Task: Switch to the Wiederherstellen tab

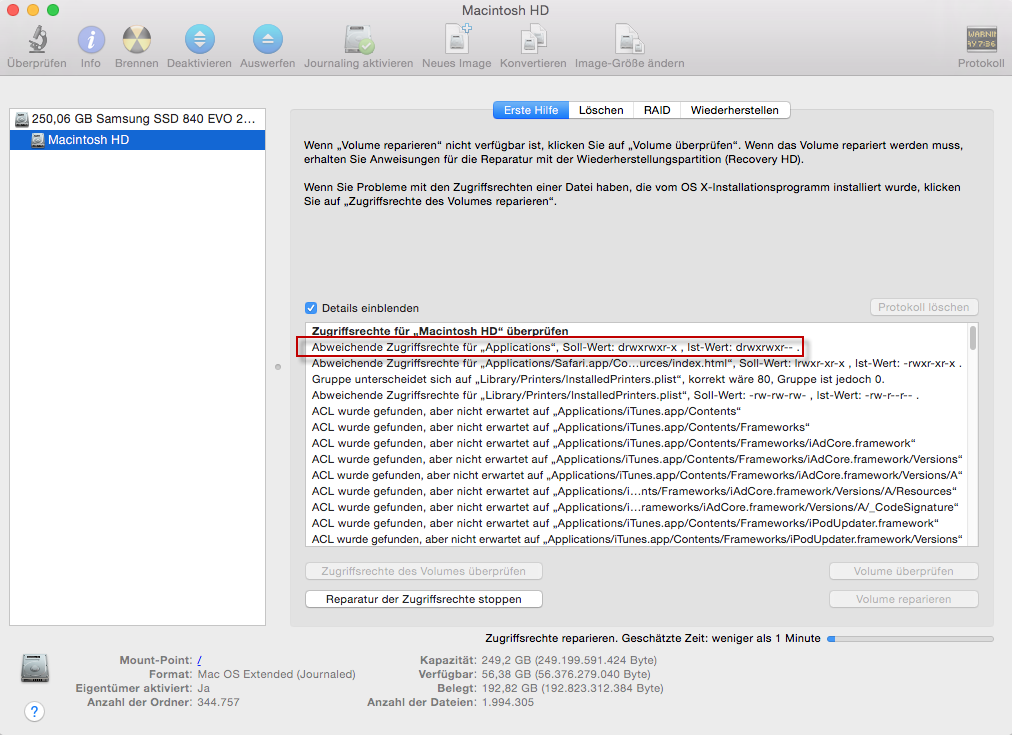Action: 734,110
